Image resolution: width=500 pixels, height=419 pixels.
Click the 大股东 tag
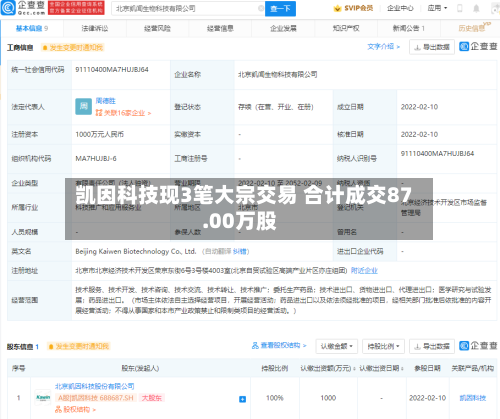152,398
